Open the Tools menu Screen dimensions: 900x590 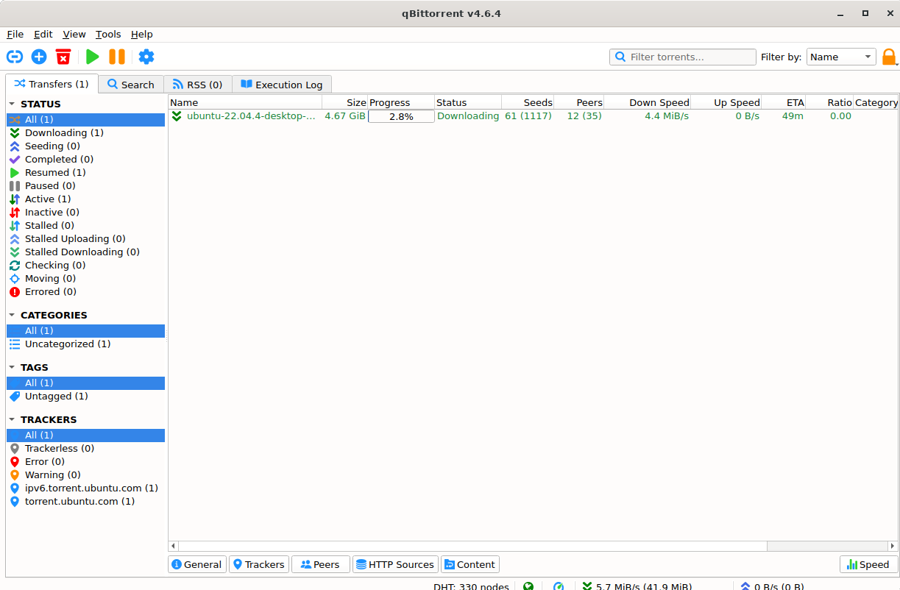point(107,33)
